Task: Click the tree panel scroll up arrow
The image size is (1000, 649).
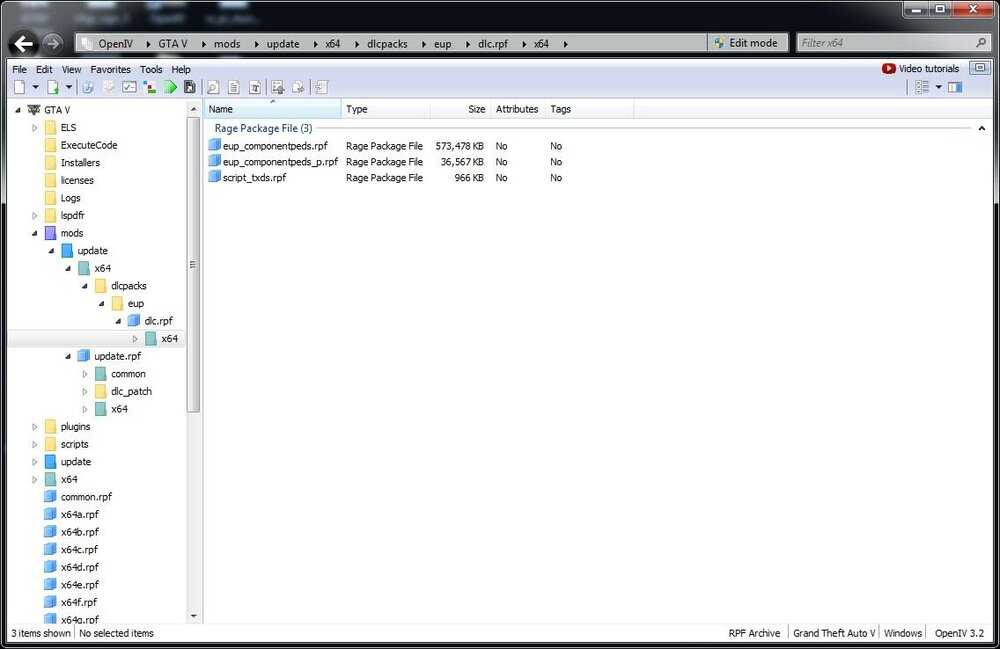Action: click(x=193, y=110)
